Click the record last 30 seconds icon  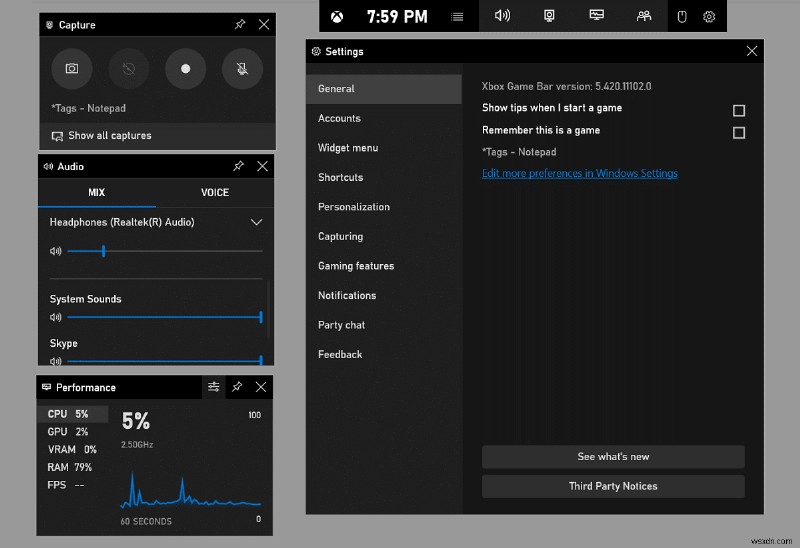(x=129, y=68)
